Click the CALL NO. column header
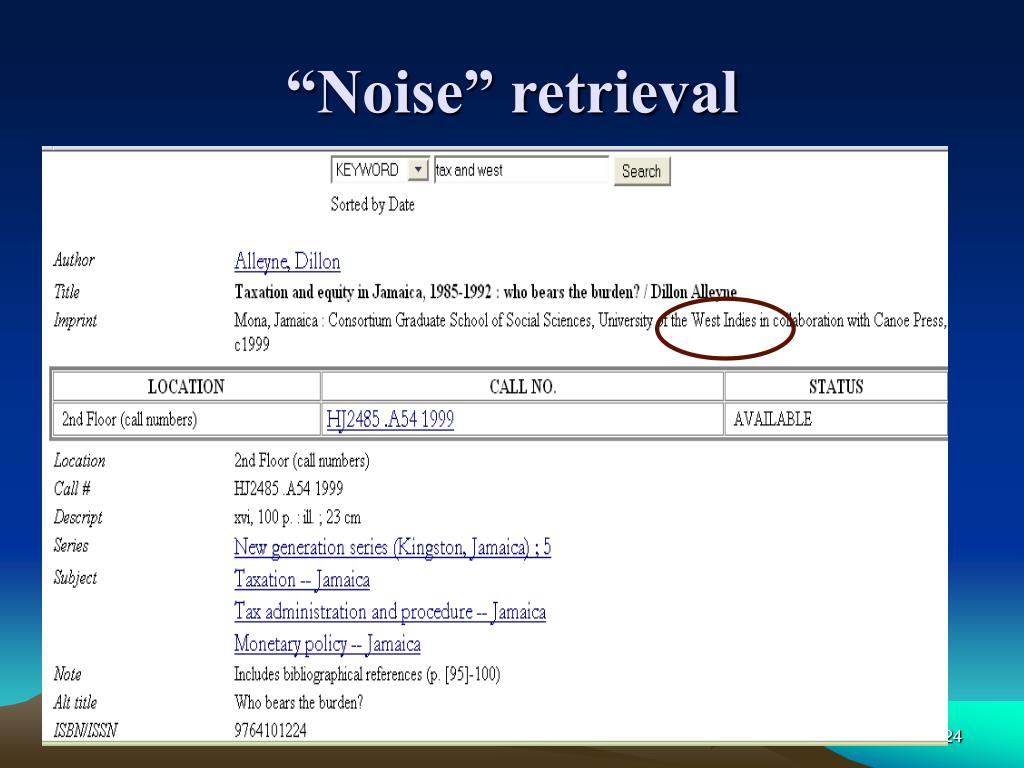Image resolution: width=1024 pixels, height=768 pixels. coord(522,387)
